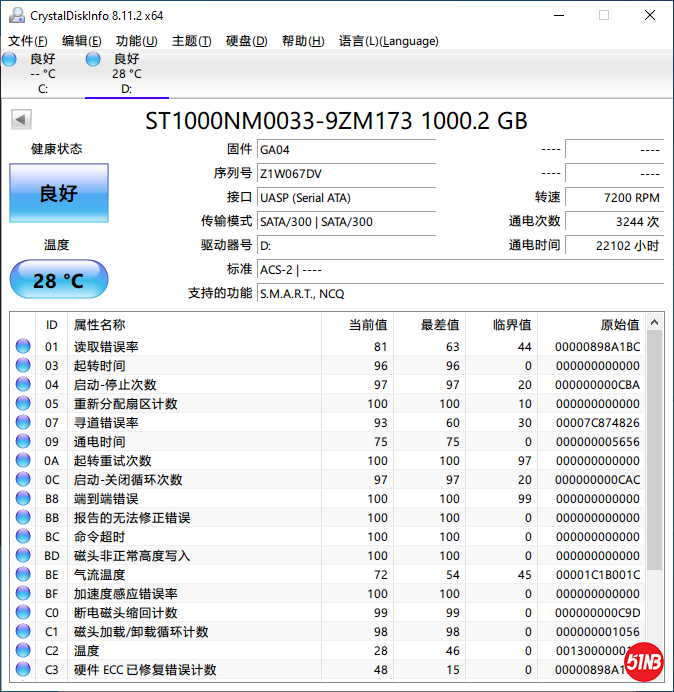Viewport: 674px width, 692px height.
Task: Click the status orb for attribute BE
Action: point(23,575)
